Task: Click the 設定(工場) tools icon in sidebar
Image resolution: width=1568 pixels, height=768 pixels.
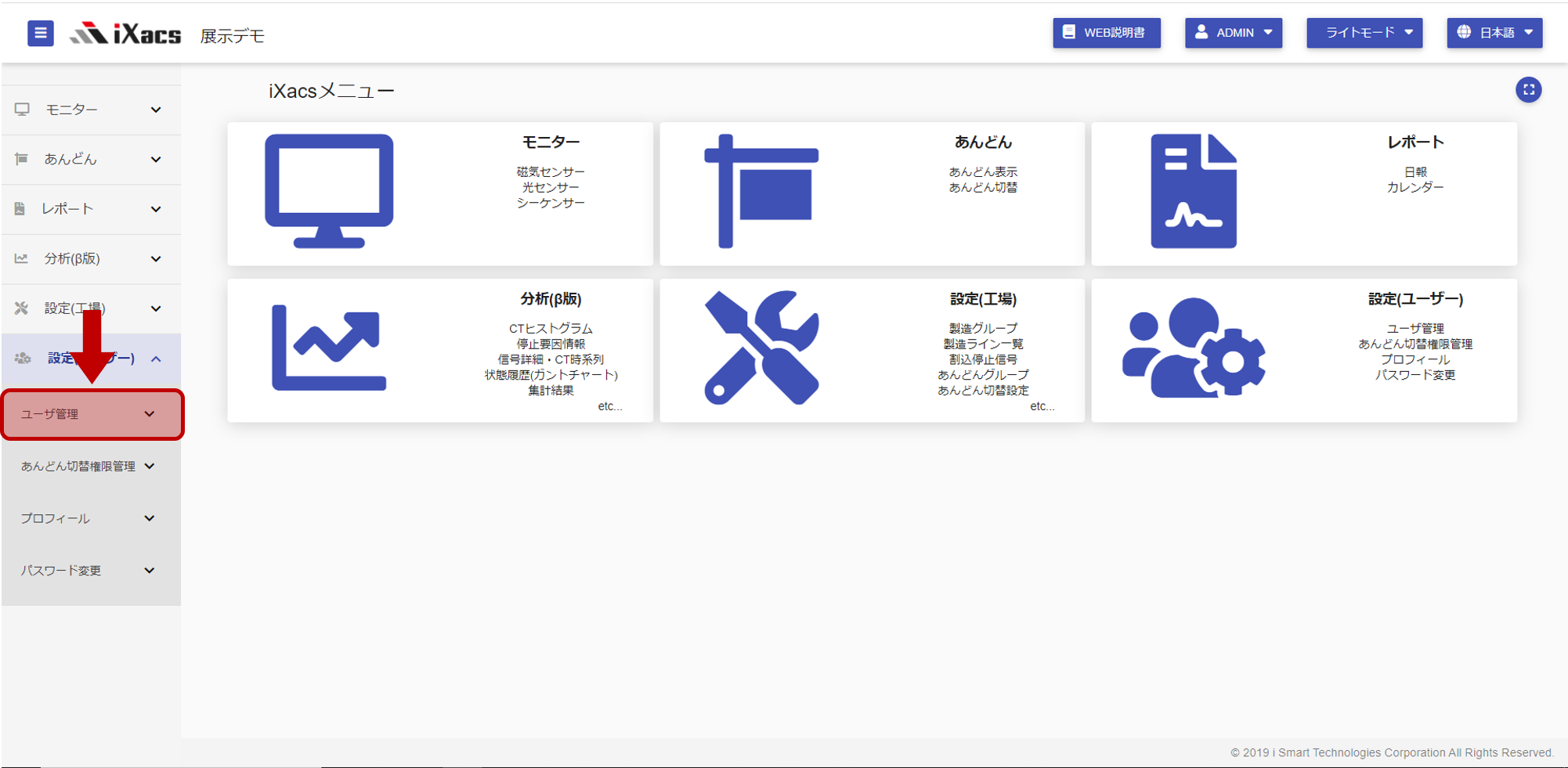Action: click(x=21, y=308)
